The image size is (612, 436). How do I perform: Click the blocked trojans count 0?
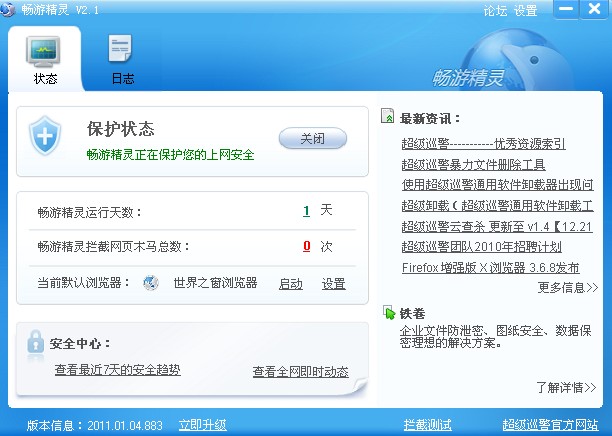tap(306, 246)
